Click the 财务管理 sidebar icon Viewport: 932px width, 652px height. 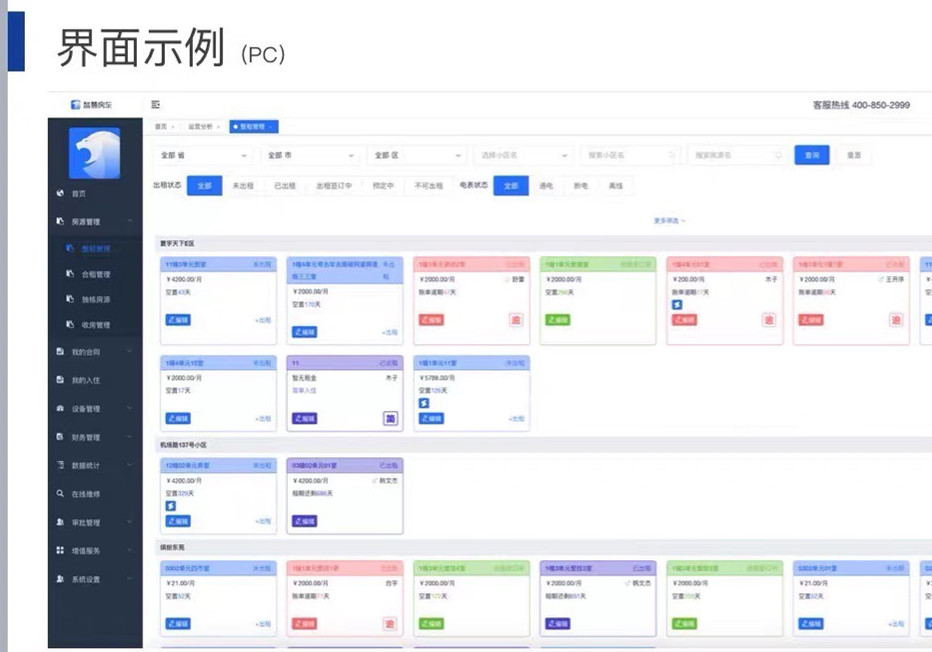(60, 437)
